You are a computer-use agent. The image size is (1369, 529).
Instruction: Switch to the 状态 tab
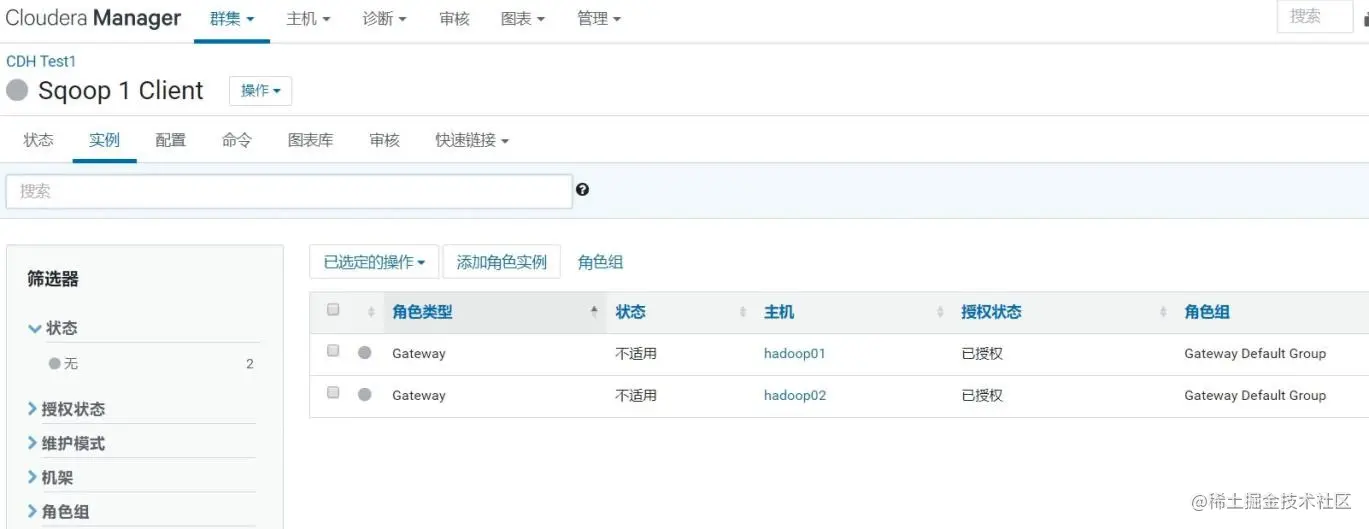pyautogui.click(x=38, y=140)
